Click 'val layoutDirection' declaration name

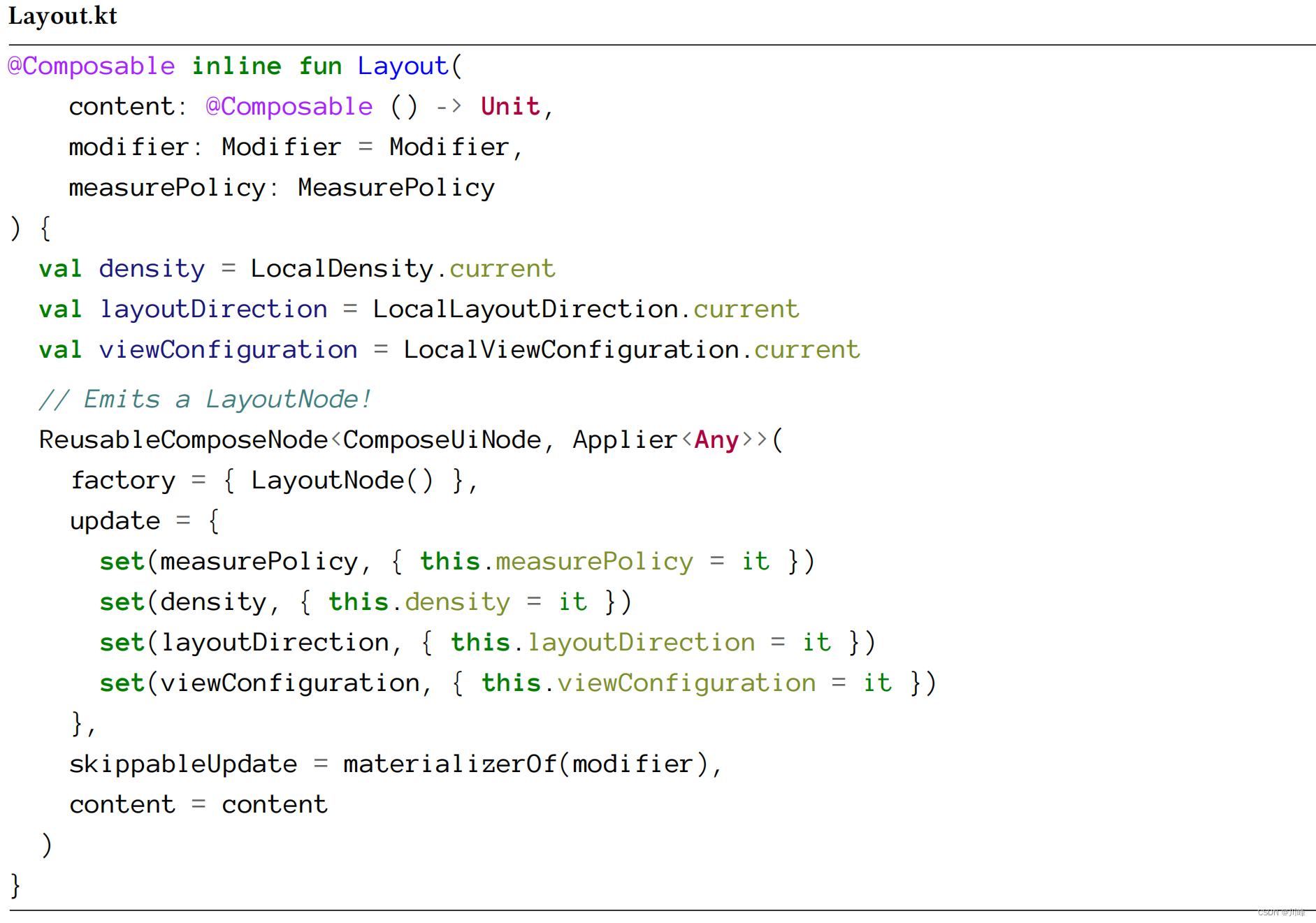click(x=213, y=310)
